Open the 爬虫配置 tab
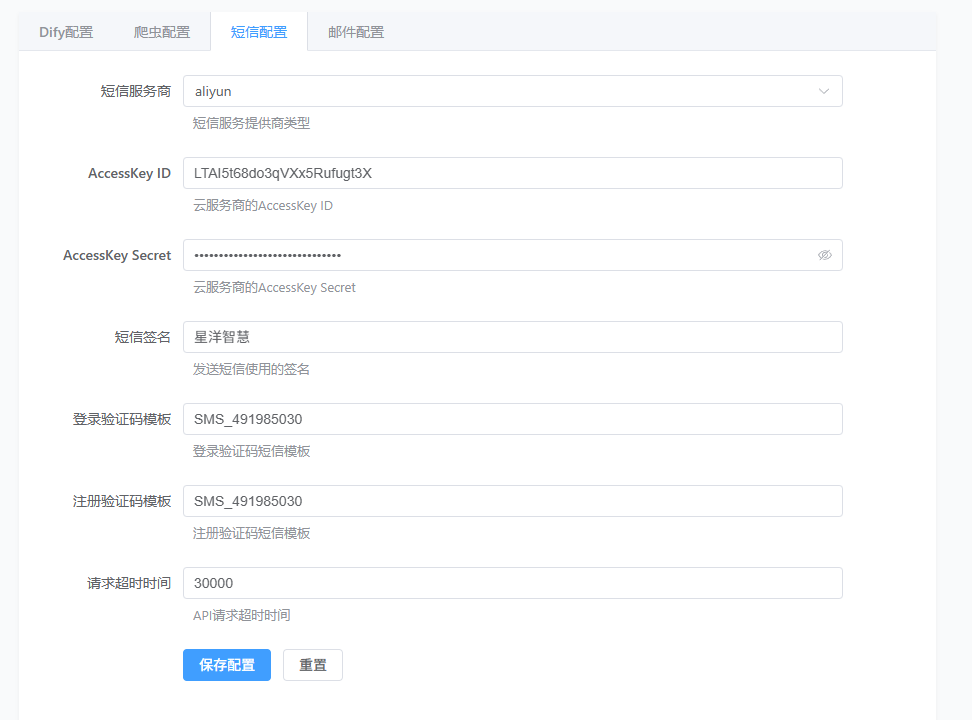Image resolution: width=972 pixels, height=720 pixels. coord(162,32)
